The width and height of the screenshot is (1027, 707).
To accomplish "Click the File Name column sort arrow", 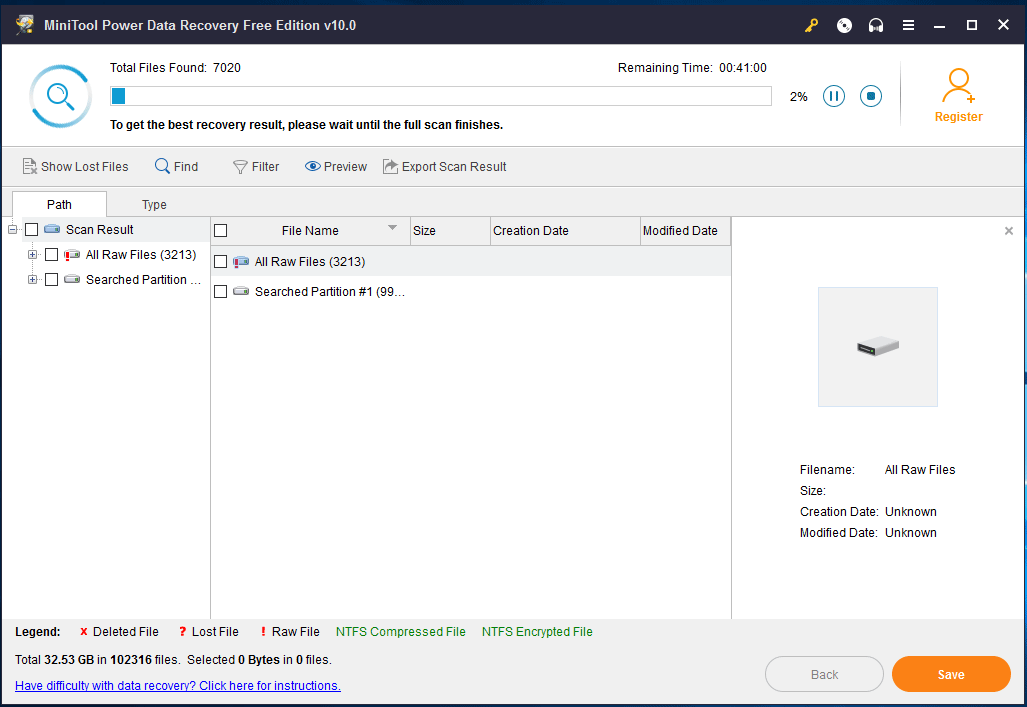I will [392, 228].
